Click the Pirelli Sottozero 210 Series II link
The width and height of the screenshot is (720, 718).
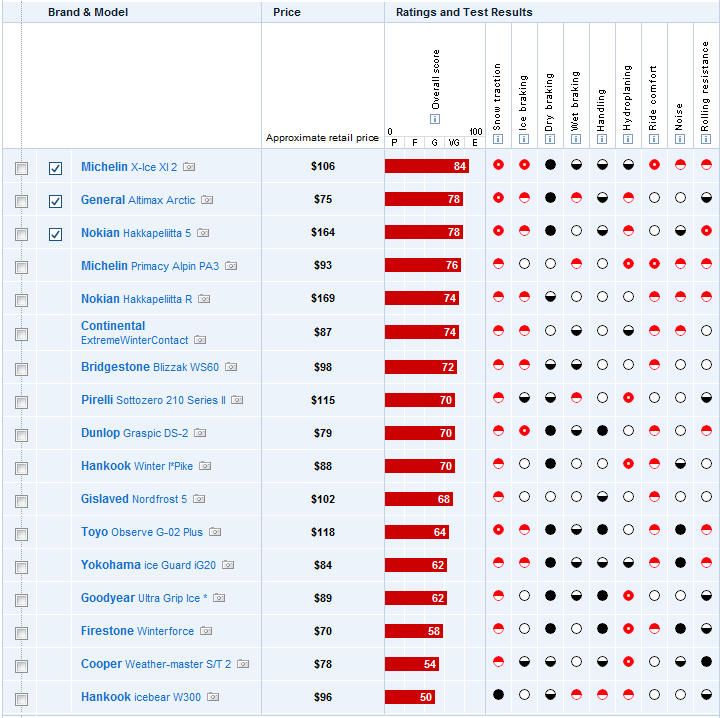click(153, 400)
